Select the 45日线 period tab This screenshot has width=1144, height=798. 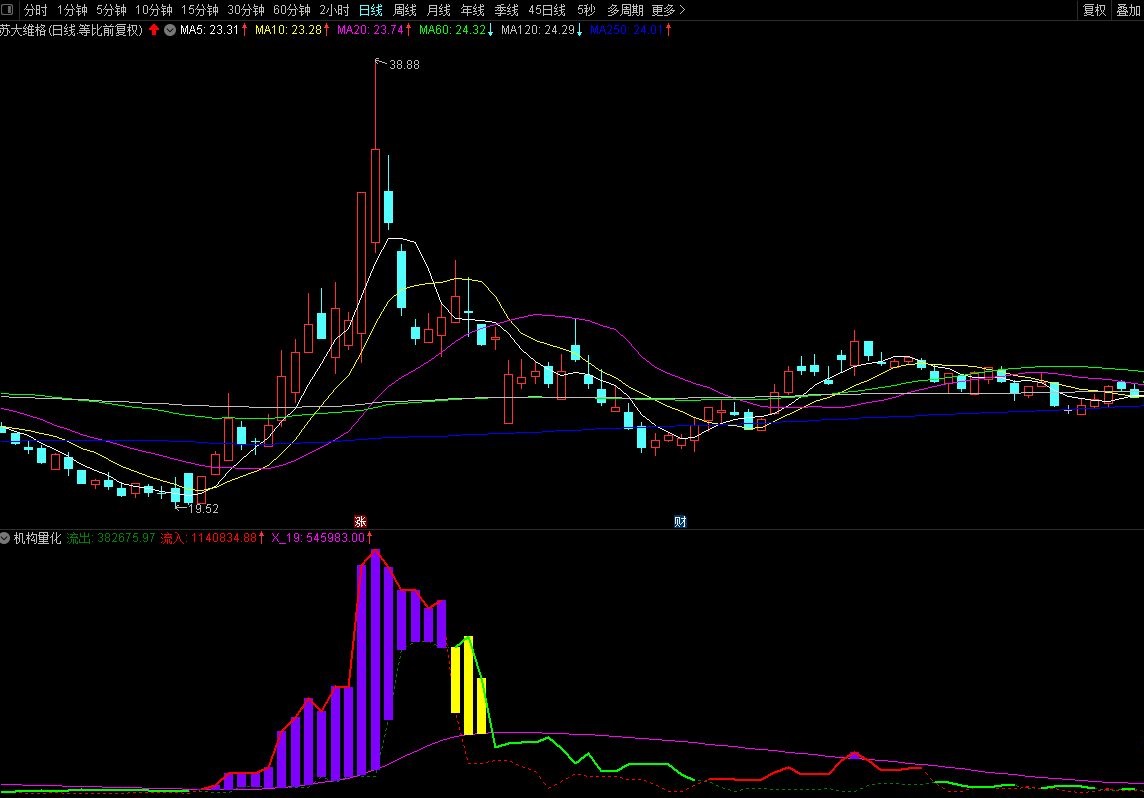coord(547,10)
